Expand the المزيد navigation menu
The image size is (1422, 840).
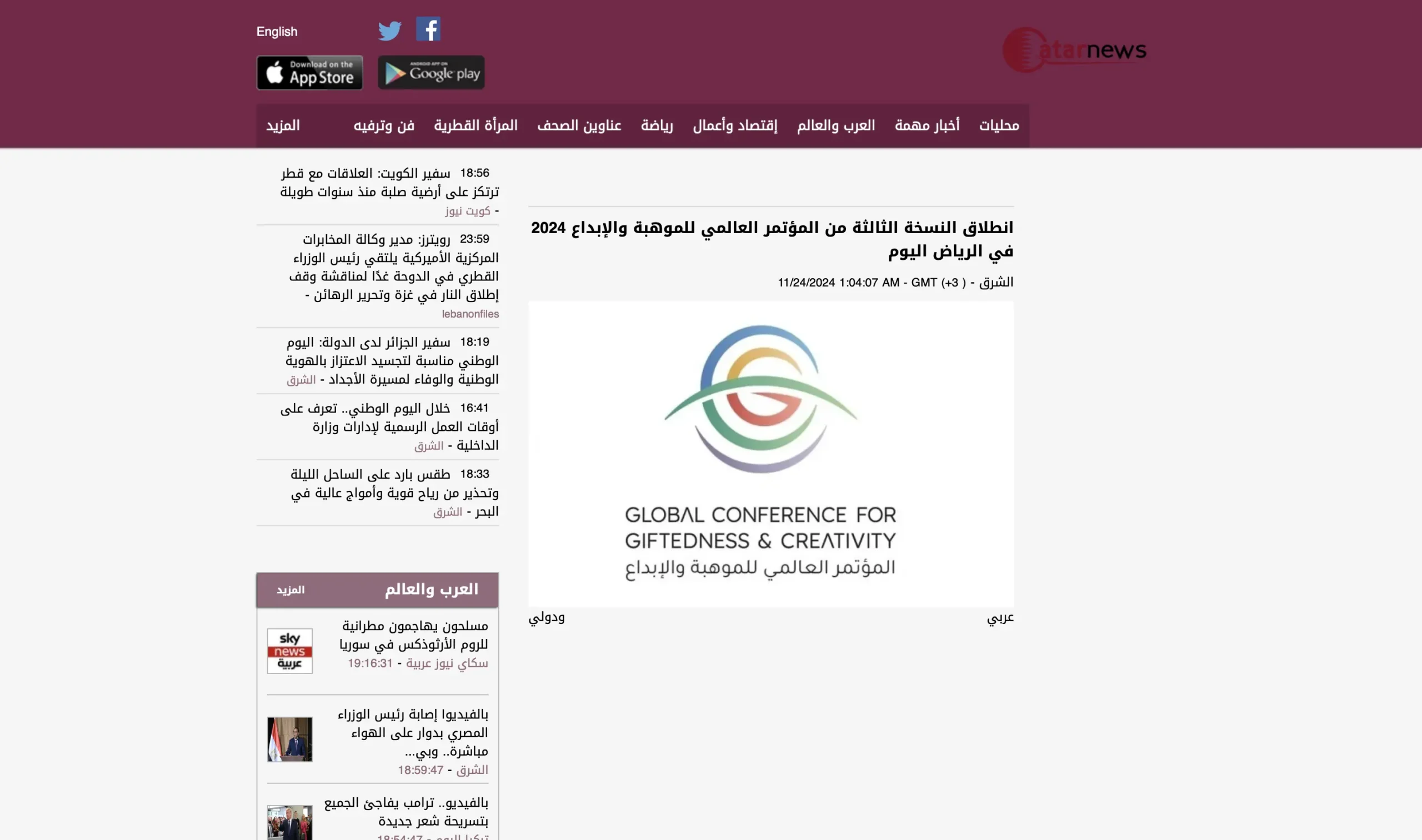tap(283, 125)
